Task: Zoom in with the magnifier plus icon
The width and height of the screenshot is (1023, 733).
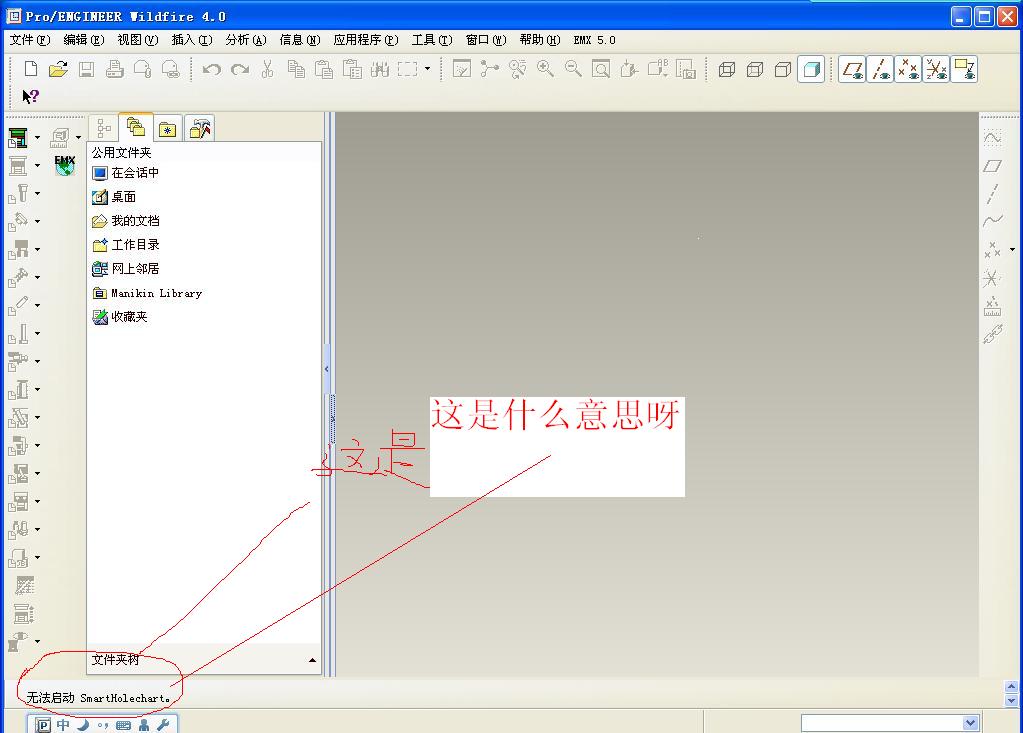Action: 545,69
